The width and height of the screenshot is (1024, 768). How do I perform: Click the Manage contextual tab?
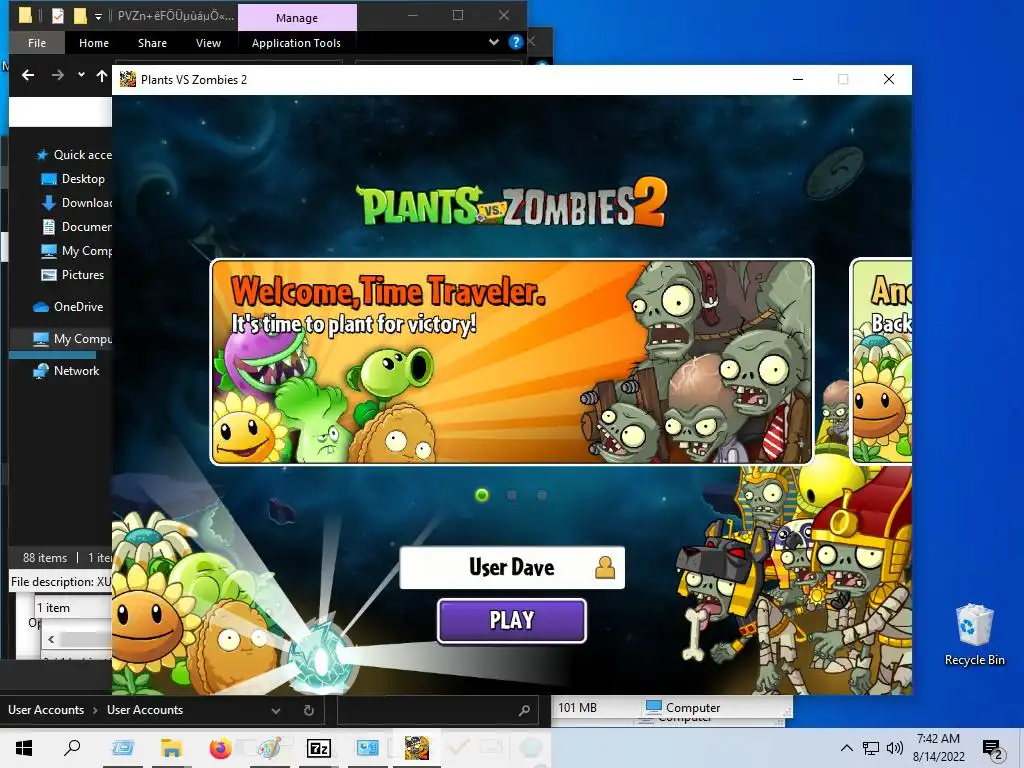pos(297,18)
